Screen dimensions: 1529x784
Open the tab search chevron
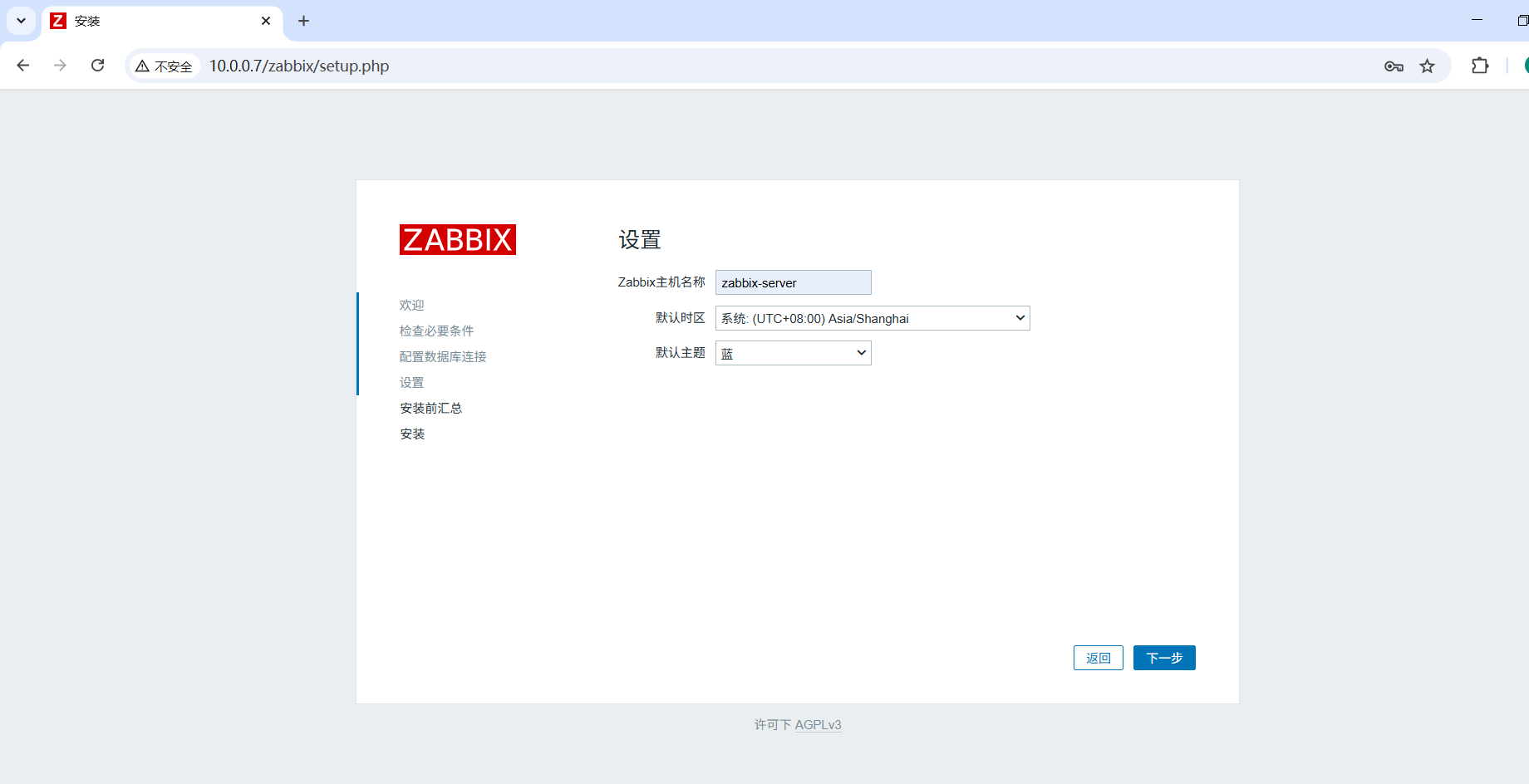pos(21,21)
